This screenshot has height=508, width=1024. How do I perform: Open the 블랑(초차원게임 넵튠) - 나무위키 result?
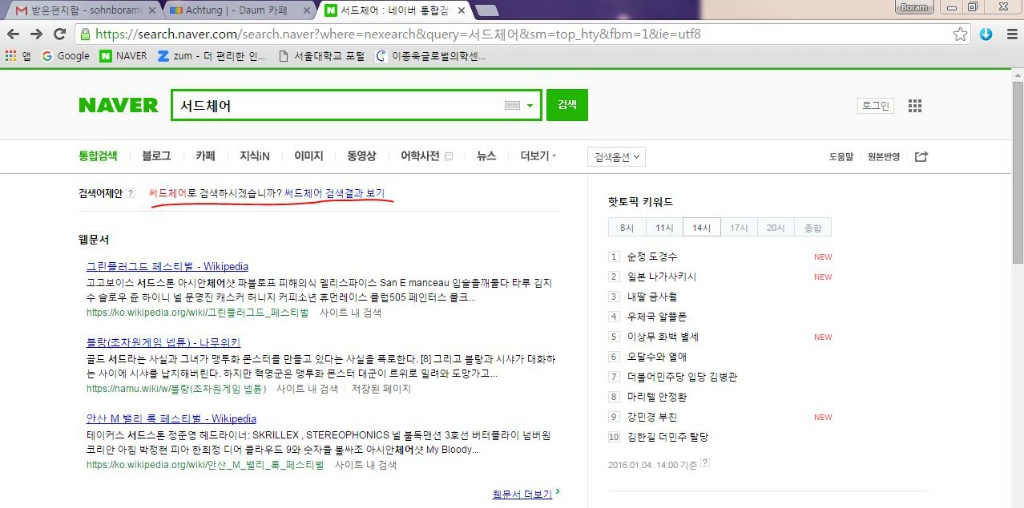[164, 342]
